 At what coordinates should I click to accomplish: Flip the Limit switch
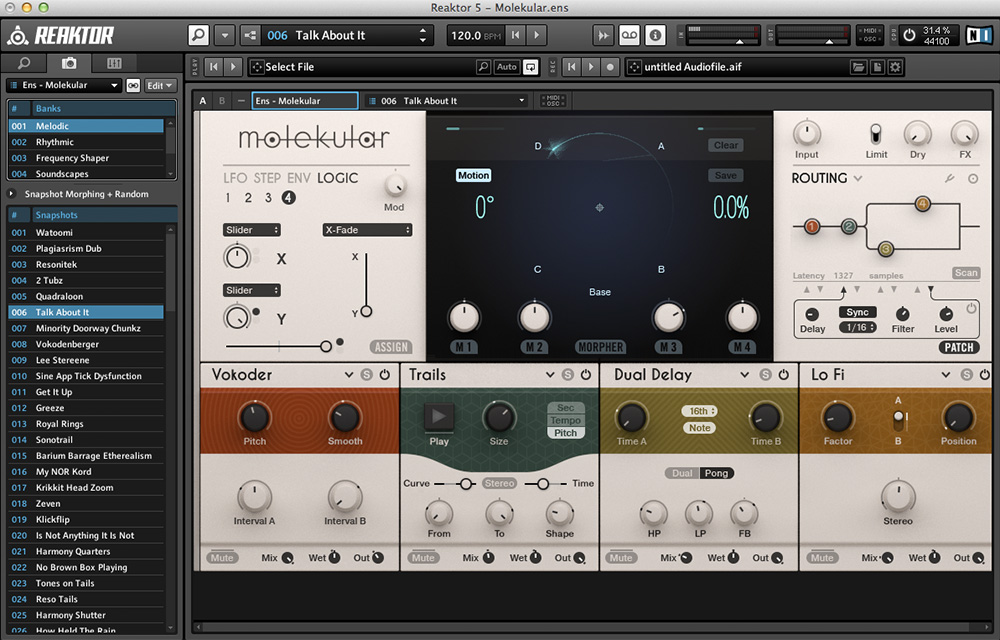pyautogui.click(x=876, y=135)
